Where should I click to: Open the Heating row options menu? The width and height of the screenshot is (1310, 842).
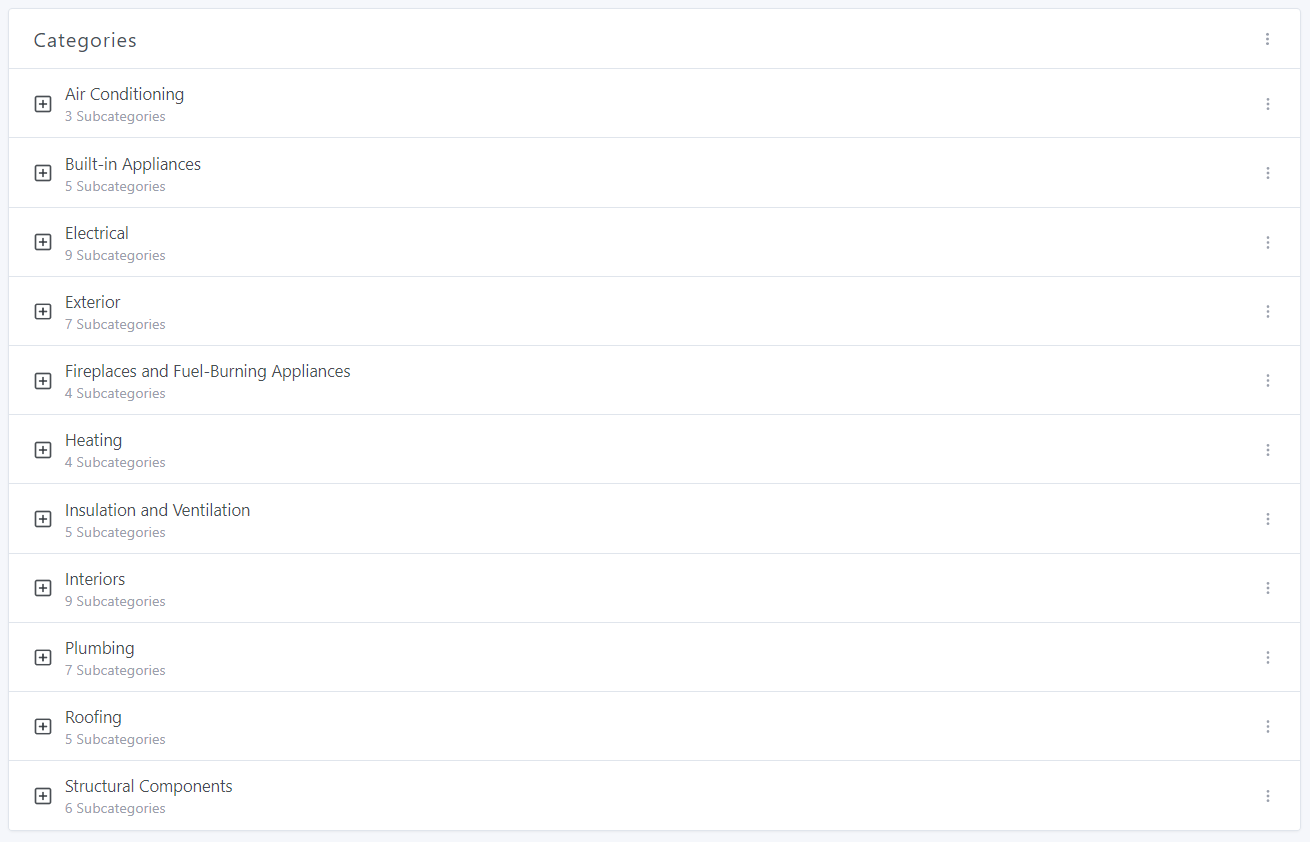(1267, 450)
